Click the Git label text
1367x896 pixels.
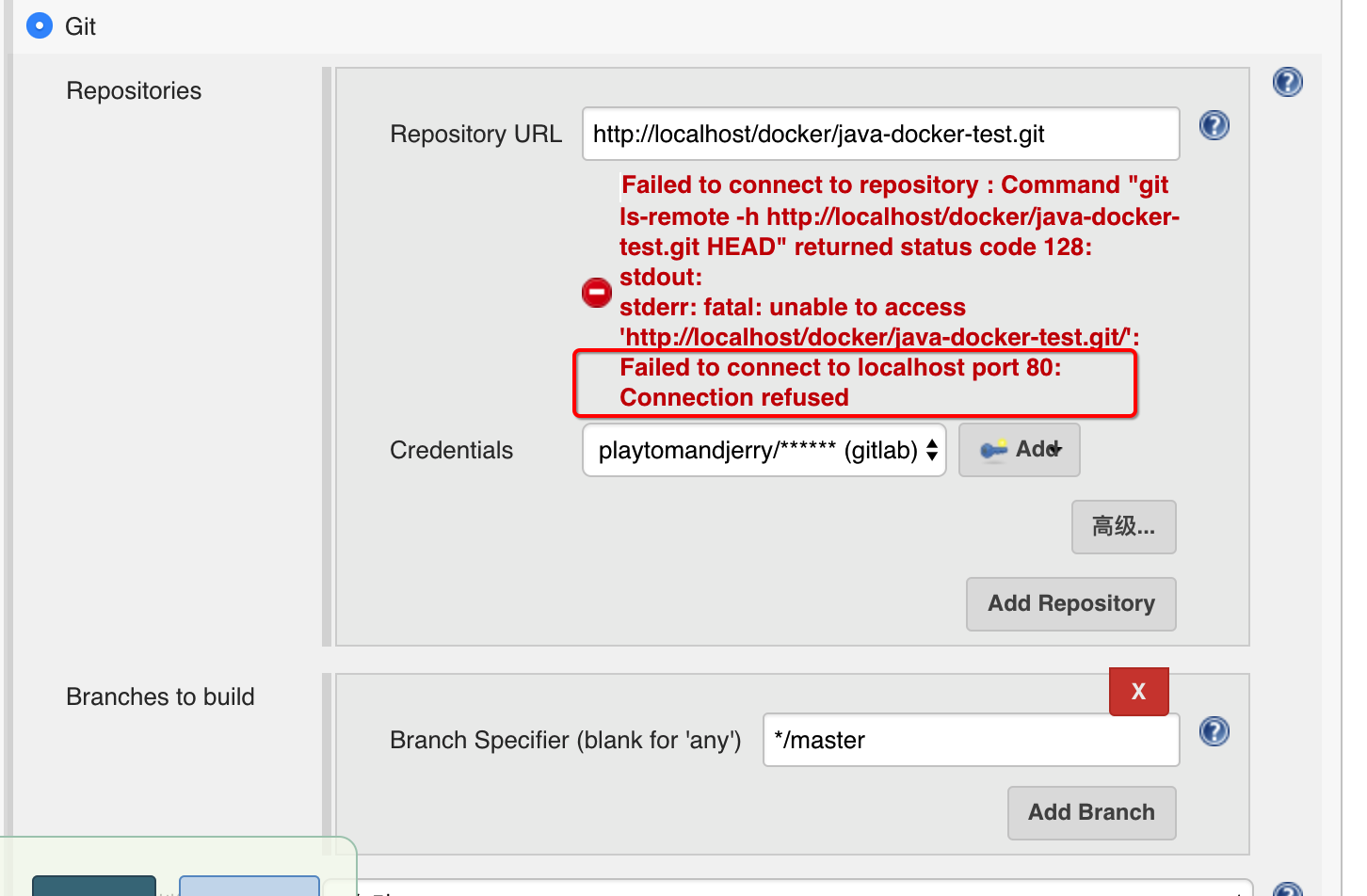click(x=80, y=26)
